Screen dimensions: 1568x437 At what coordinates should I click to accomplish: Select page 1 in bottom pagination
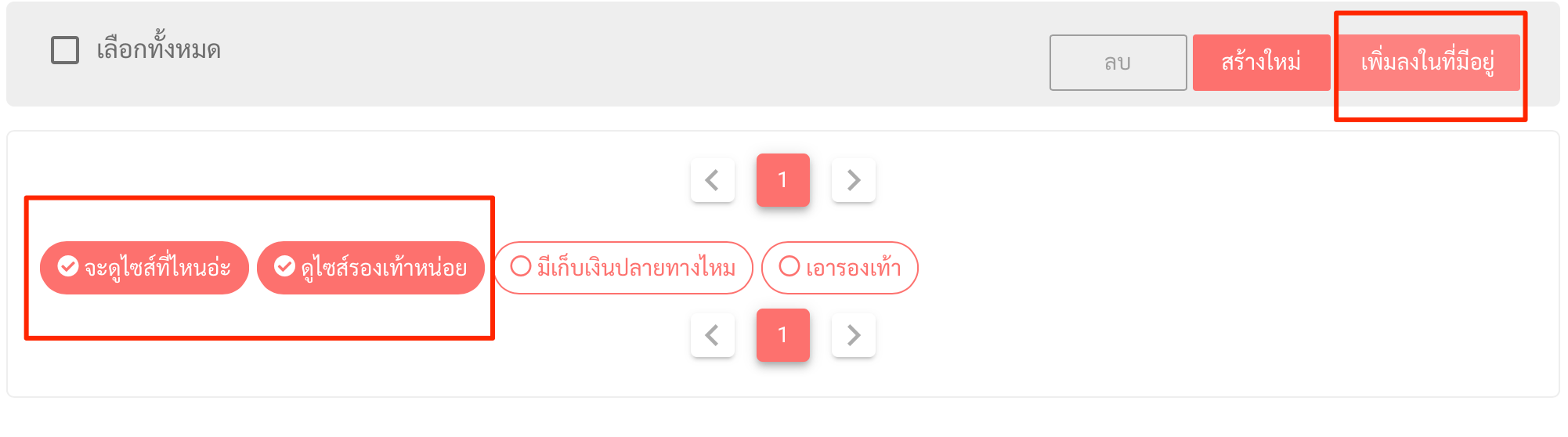point(782,335)
